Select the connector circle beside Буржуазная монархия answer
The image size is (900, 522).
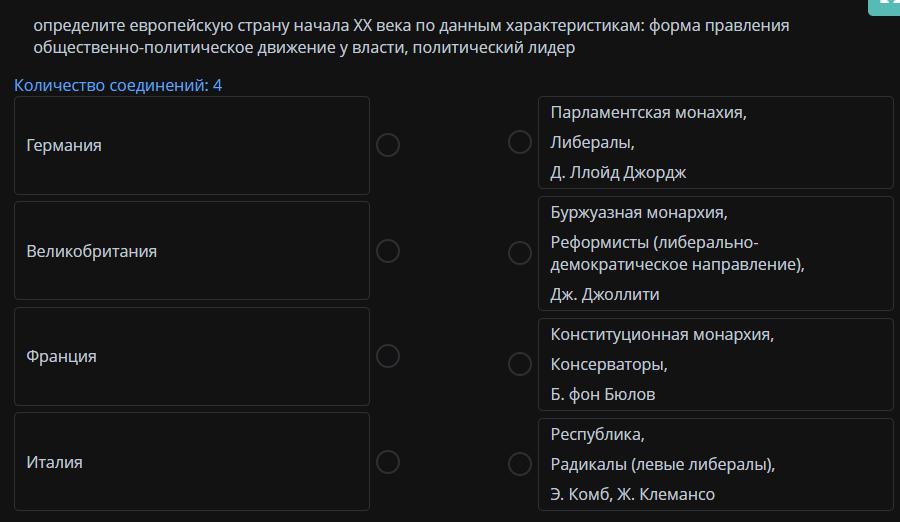click(x=520, y=253)
